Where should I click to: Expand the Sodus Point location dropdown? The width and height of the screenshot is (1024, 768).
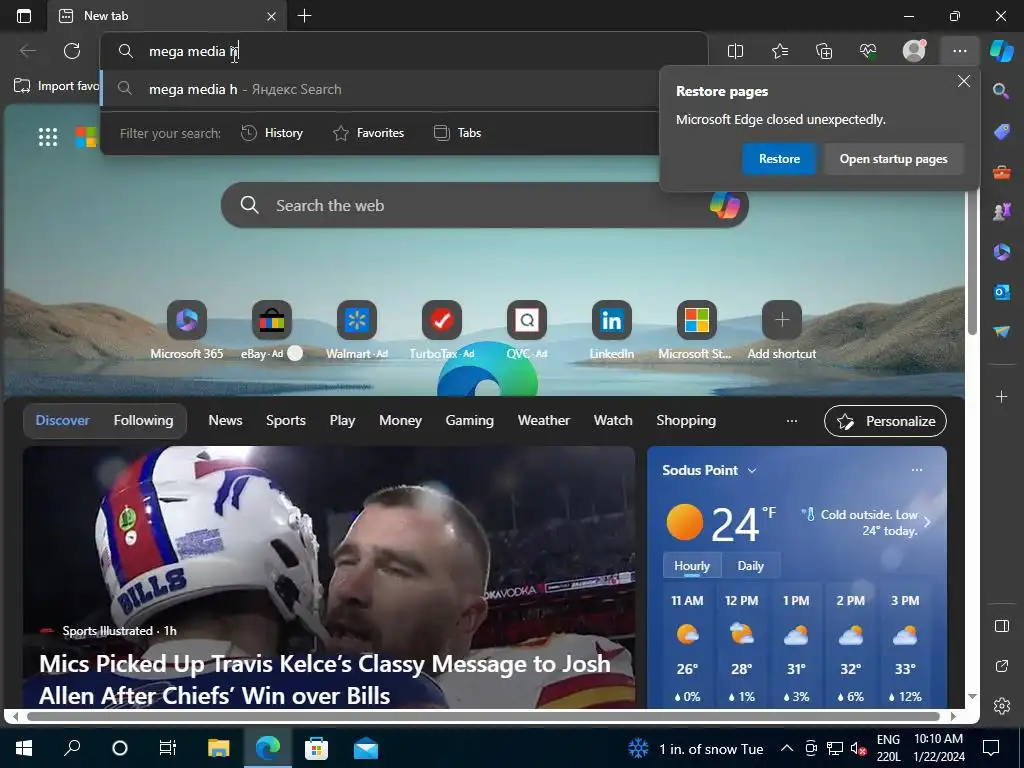click(x=752, y=471)
